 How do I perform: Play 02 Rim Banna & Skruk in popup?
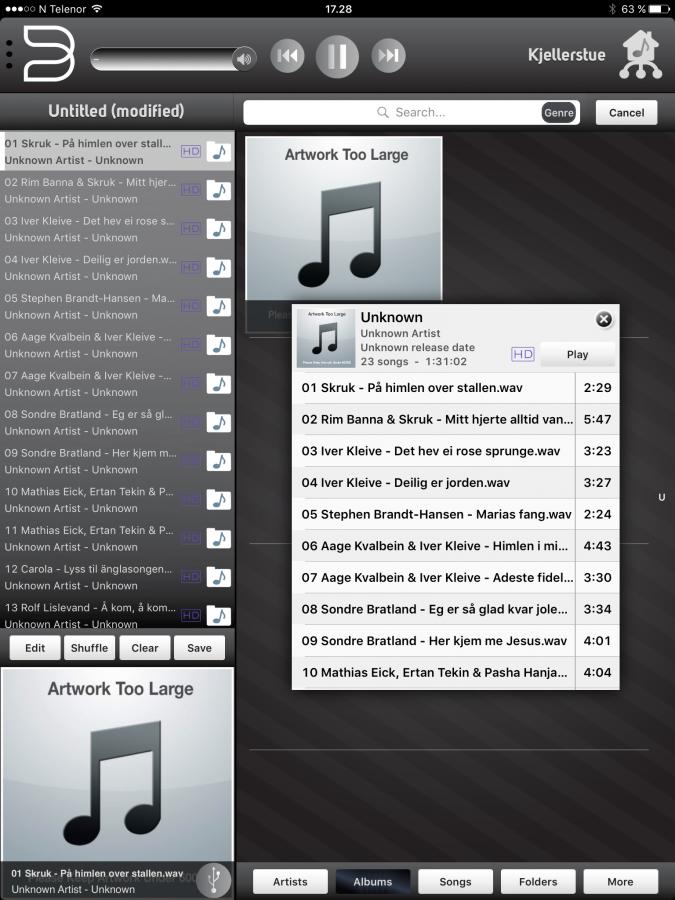click(x=456, y=419)
